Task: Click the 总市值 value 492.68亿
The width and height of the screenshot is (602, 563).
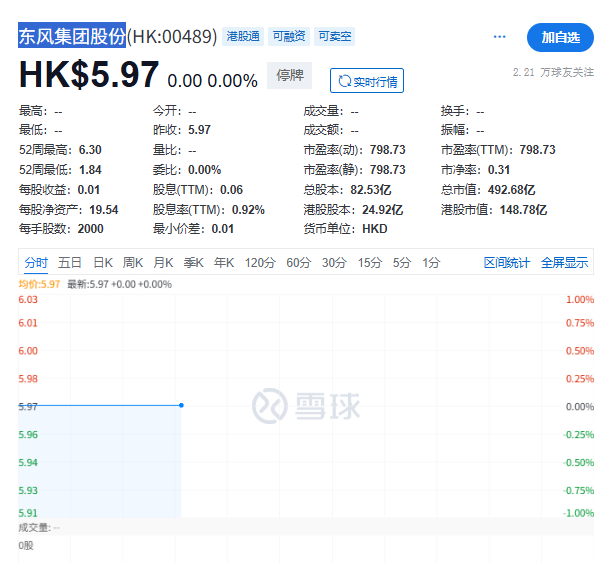Action: tap(511, 190)
